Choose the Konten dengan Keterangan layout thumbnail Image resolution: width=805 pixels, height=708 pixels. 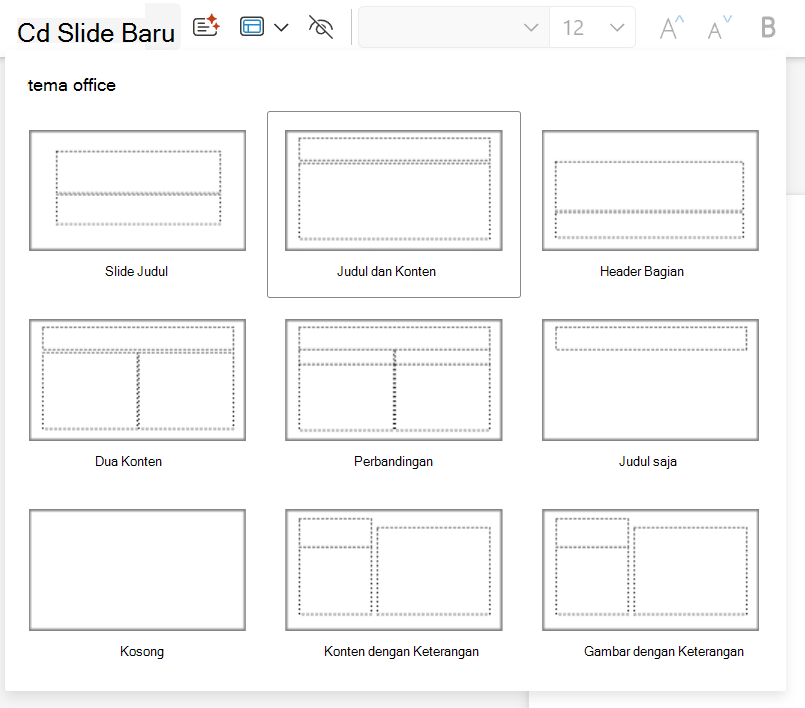[x=394, y=570]
